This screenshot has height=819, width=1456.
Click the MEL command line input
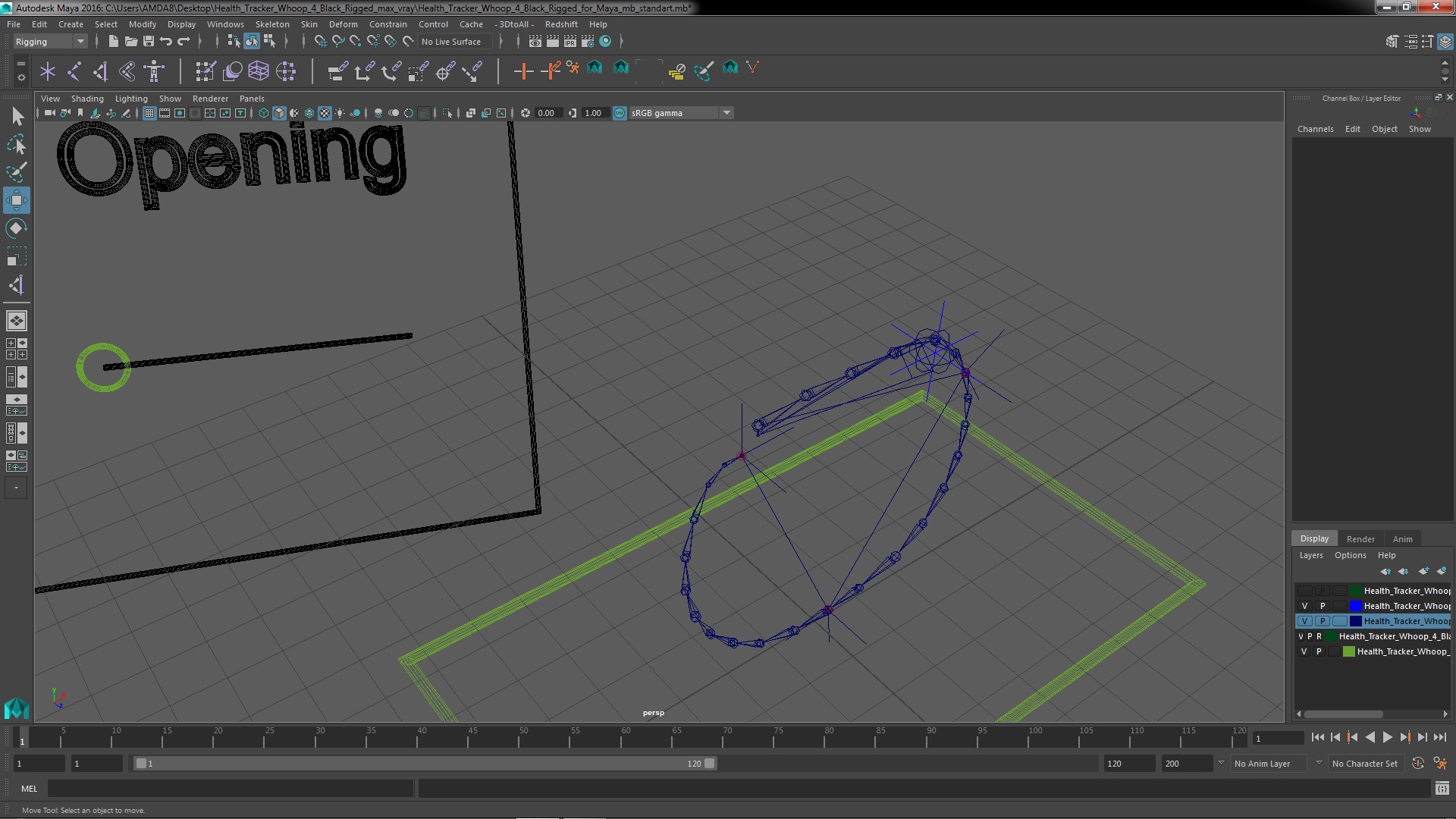point(231,789)
